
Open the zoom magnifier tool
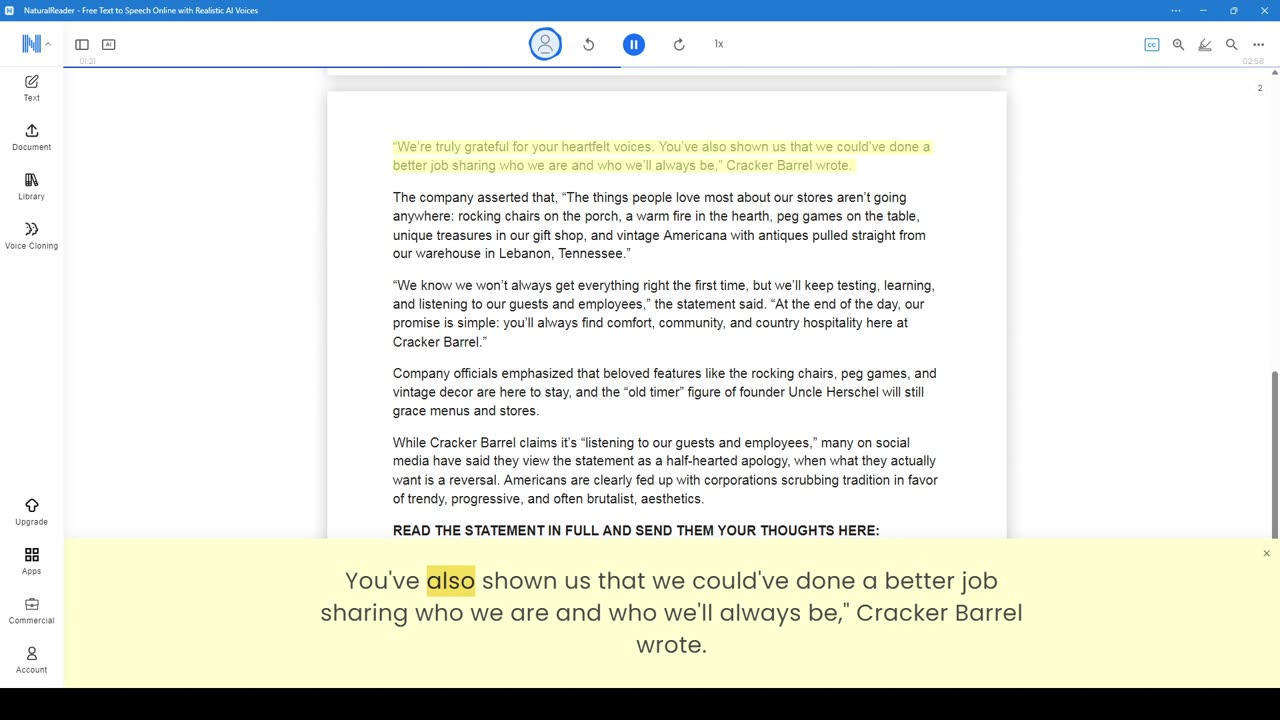(x=1178, y=44)
